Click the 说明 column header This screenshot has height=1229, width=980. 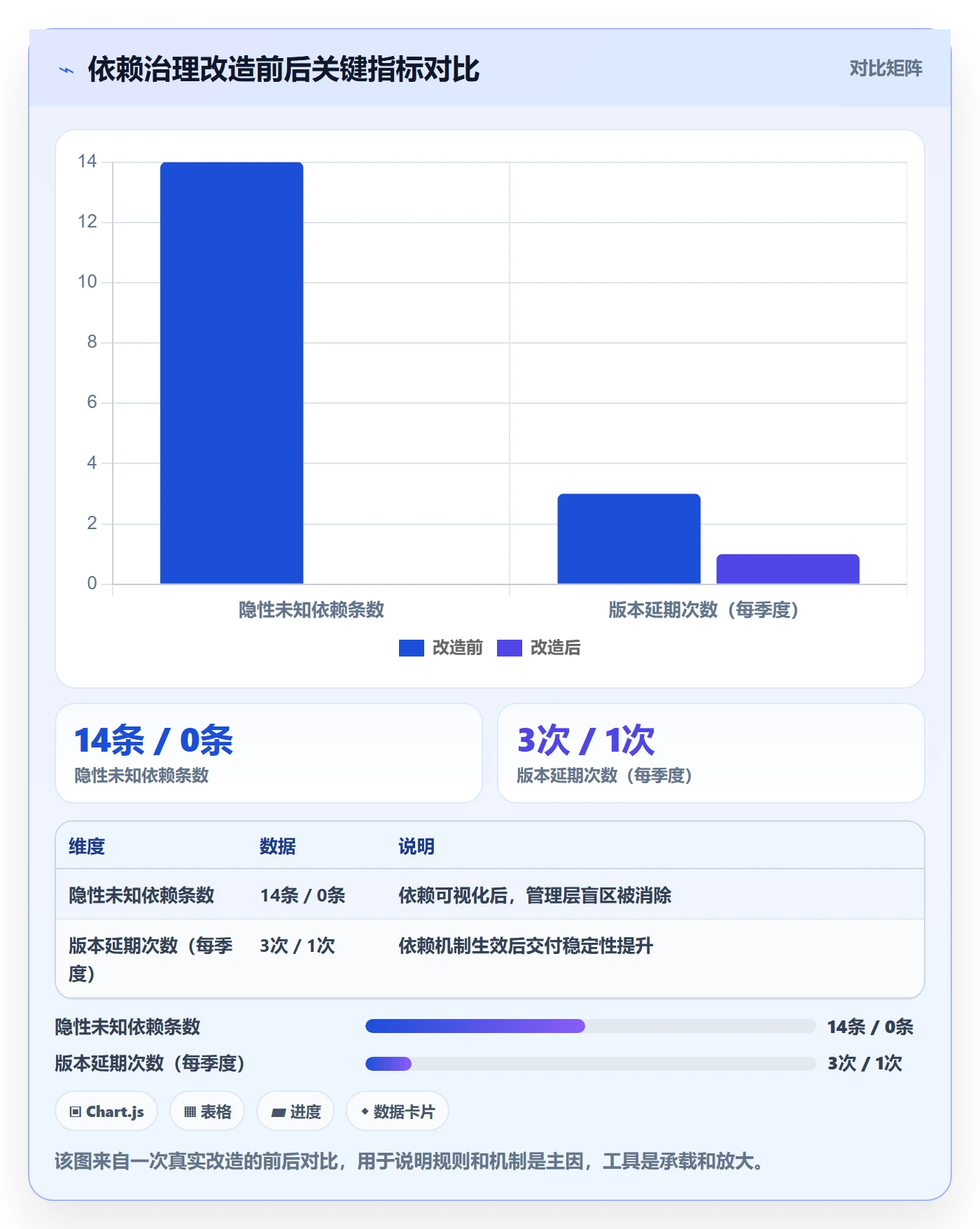[x=416, y=847]
